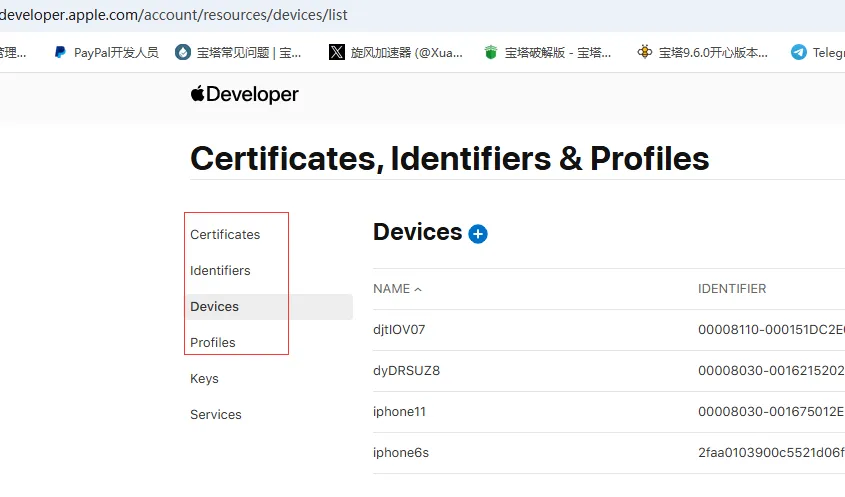Click identifier 00008110-000151DC2E

tap(771, 330)
